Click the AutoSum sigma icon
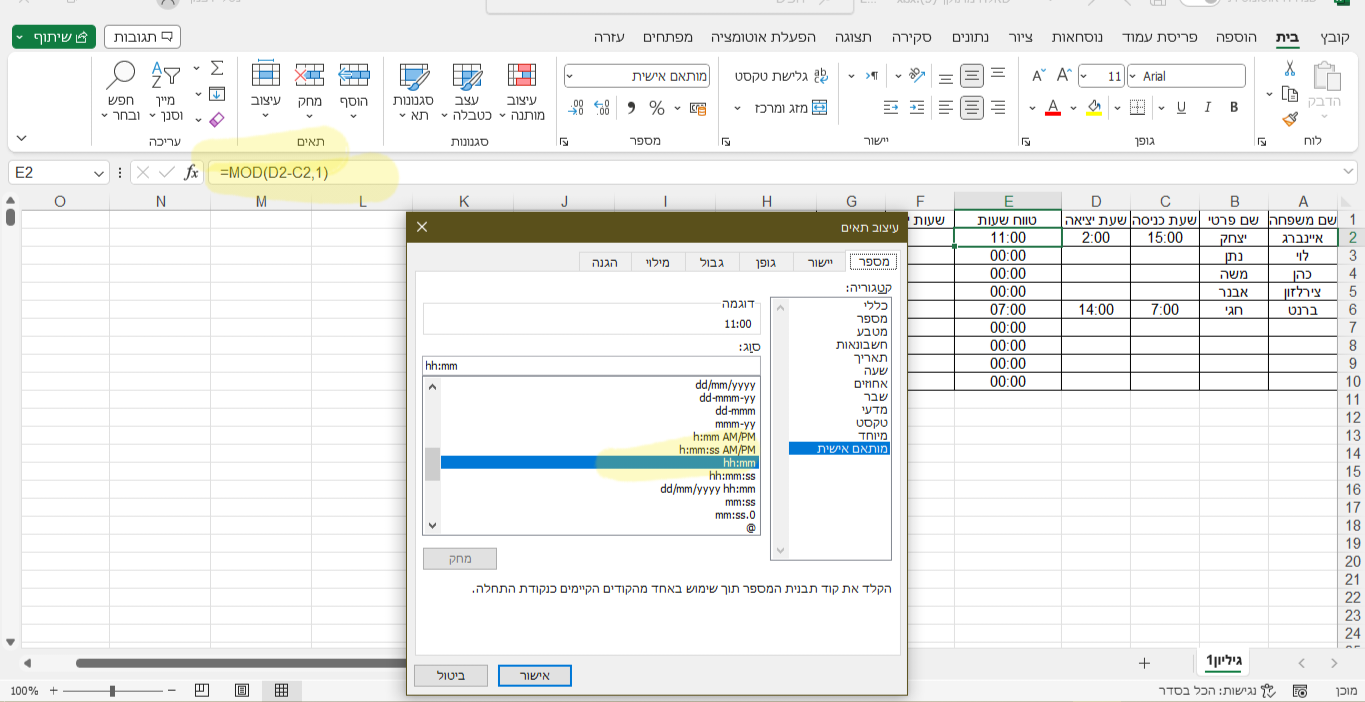 click(217, 68)
